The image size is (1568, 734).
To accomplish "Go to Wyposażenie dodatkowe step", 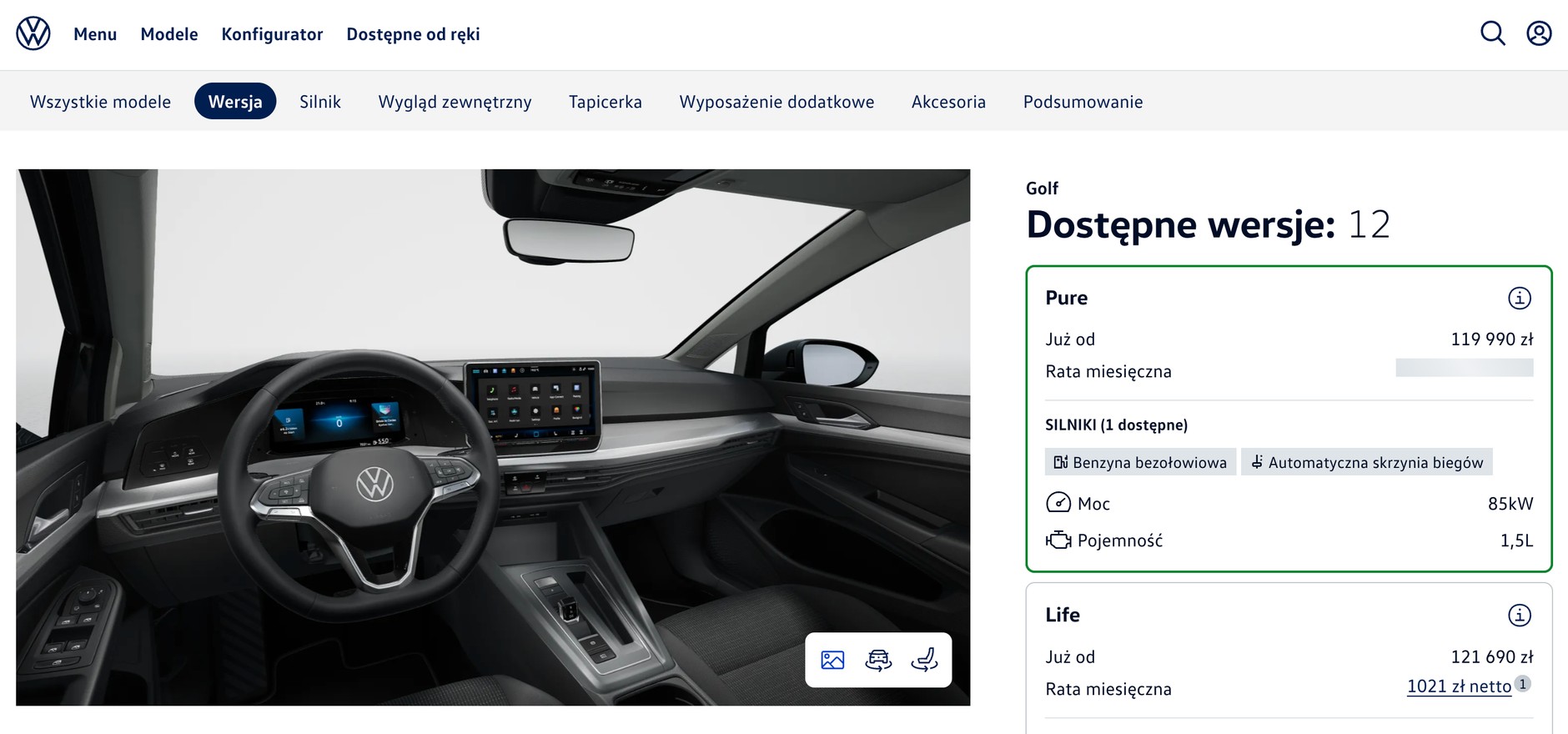I will coord(776,102).
